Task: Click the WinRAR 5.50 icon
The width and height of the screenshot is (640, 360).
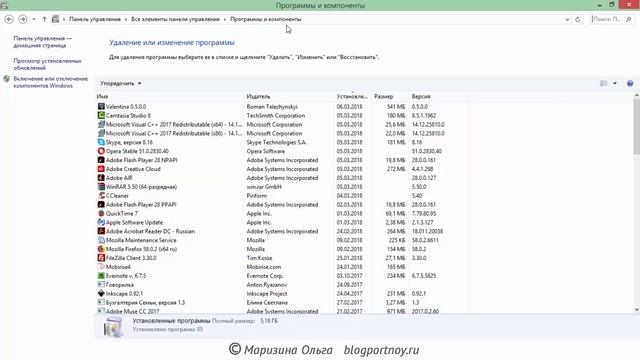Action: click(x=101, y=187)
